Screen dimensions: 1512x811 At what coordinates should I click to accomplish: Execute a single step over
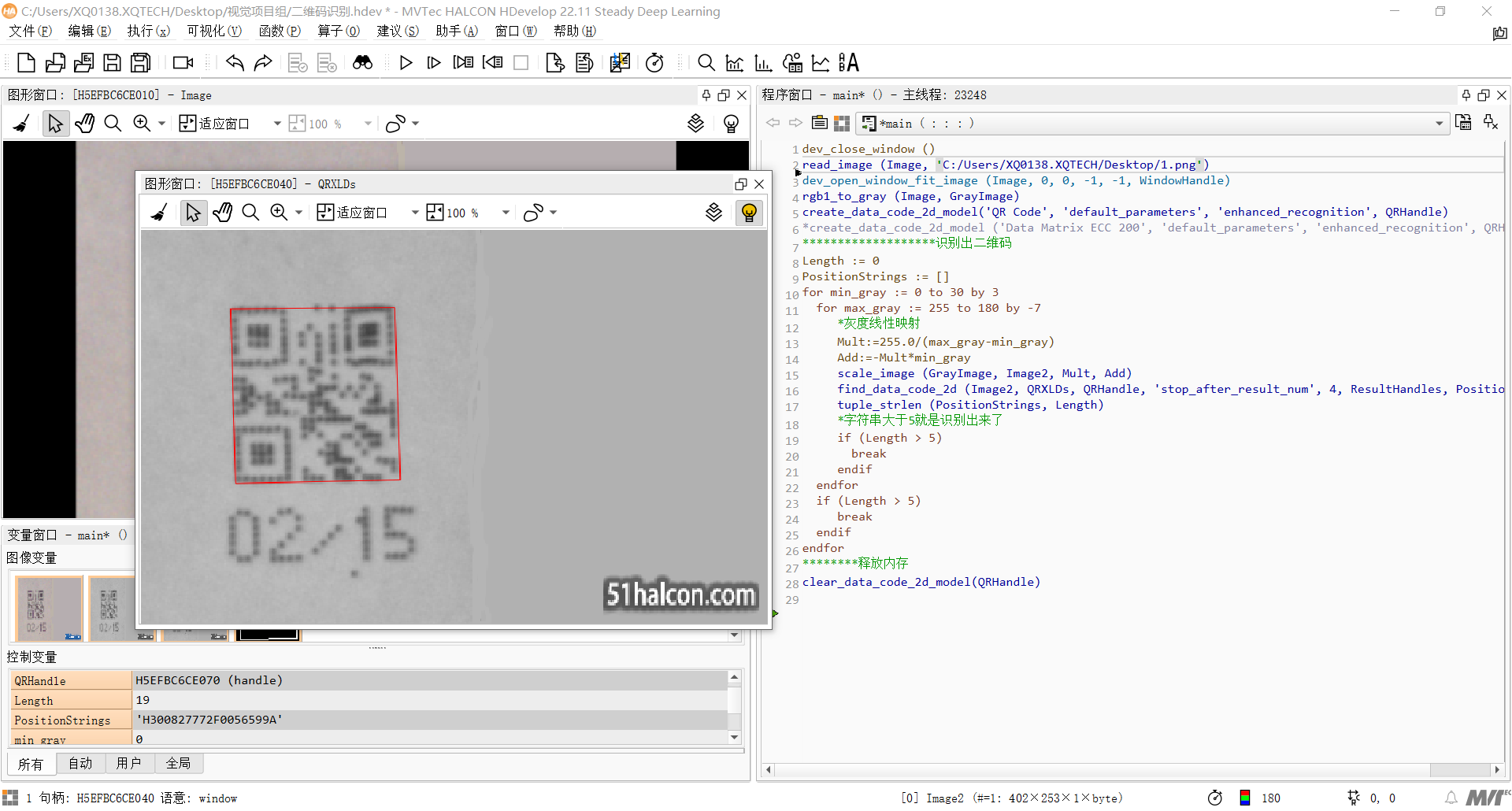click(434, 63)
